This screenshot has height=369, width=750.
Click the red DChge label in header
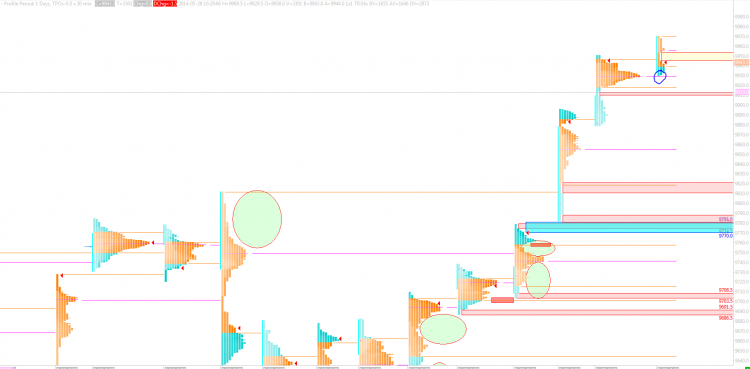tap(165, 3)
